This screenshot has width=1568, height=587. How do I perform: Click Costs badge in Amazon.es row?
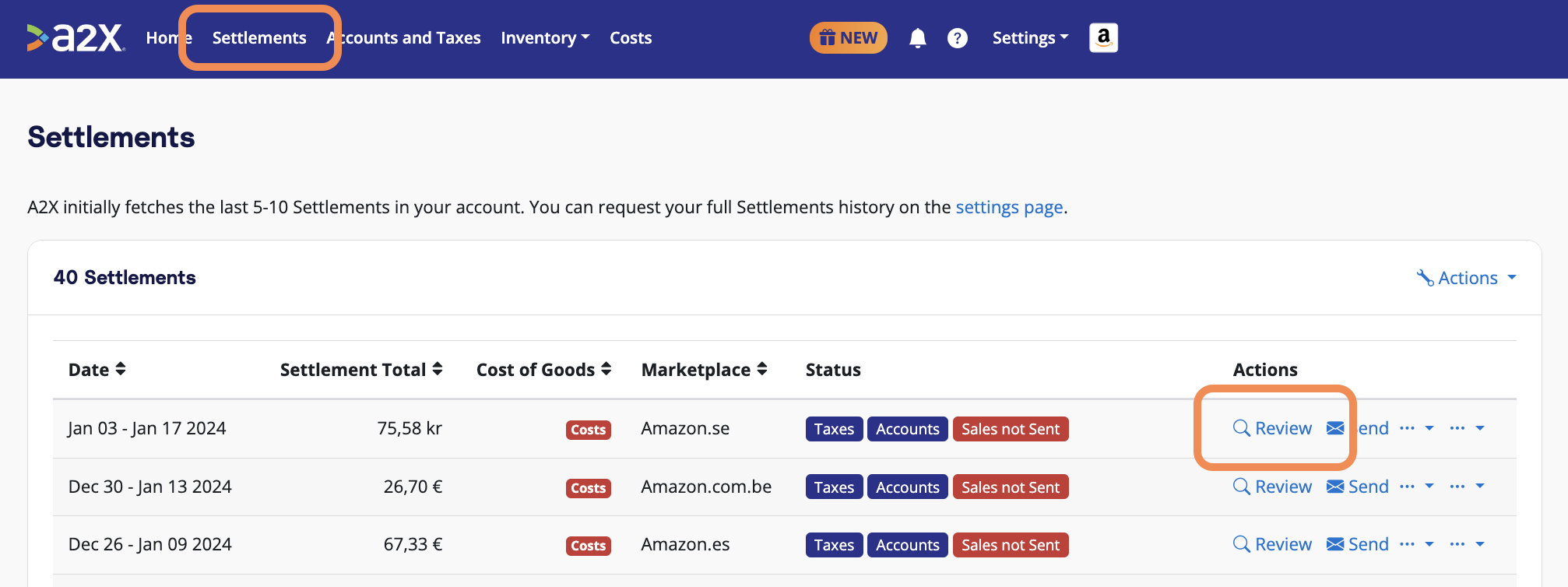[x=588, y=546]
